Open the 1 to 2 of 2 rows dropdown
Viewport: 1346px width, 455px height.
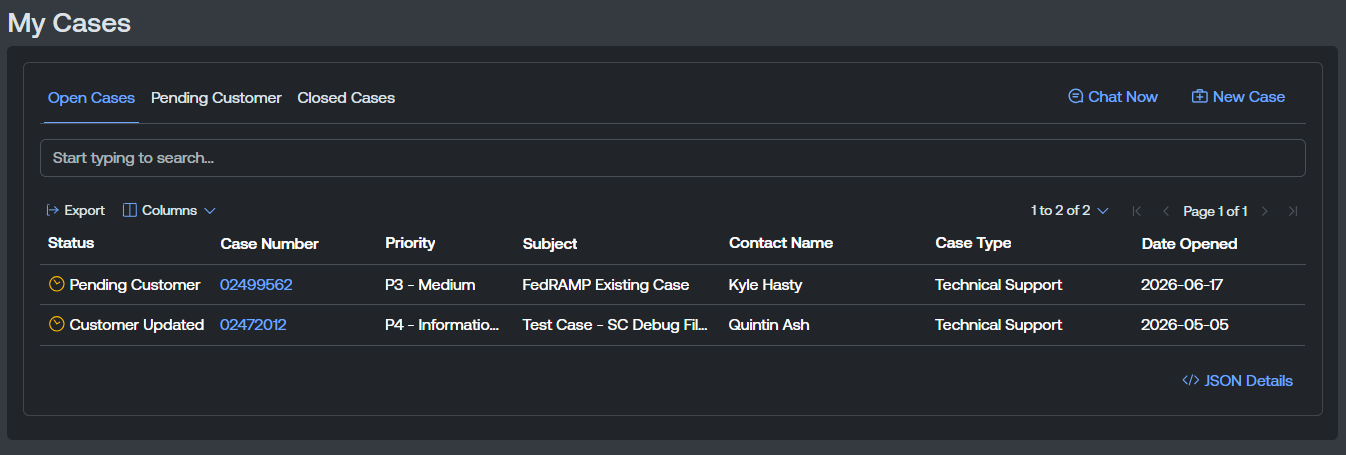point(1070,211)
